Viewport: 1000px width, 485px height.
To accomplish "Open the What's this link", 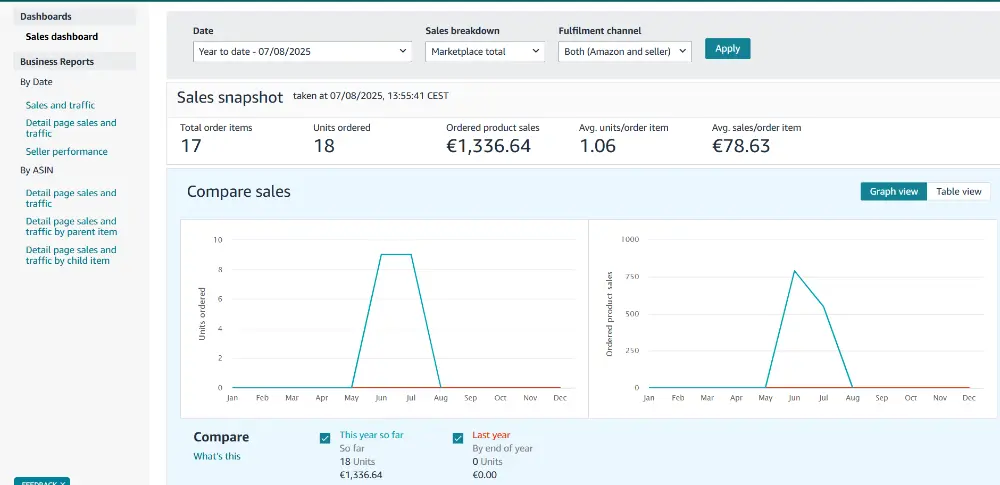I will coord(217,456).
